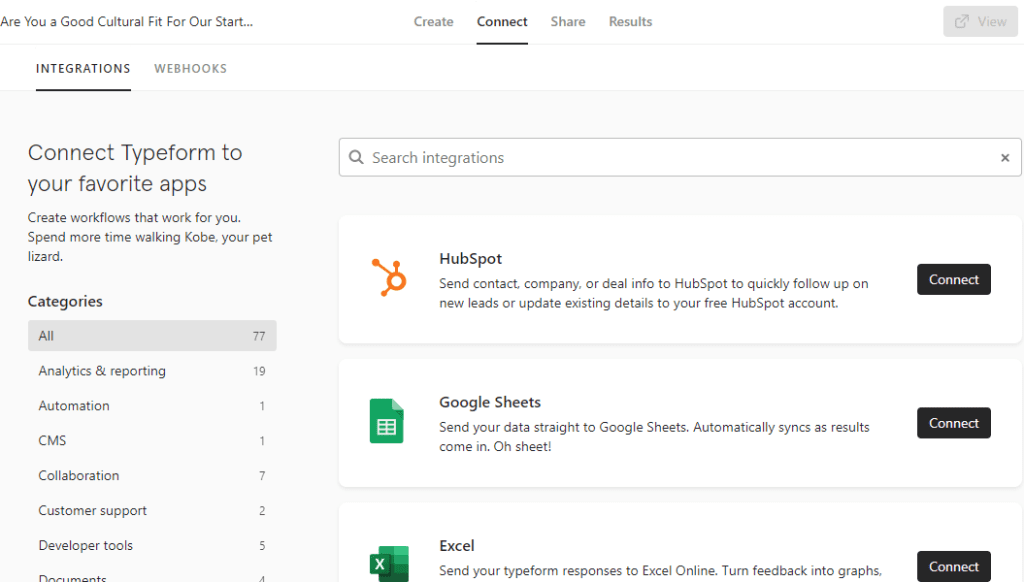
Task: Filter by Analytics & reporting category
Action: tap(152, 371)
